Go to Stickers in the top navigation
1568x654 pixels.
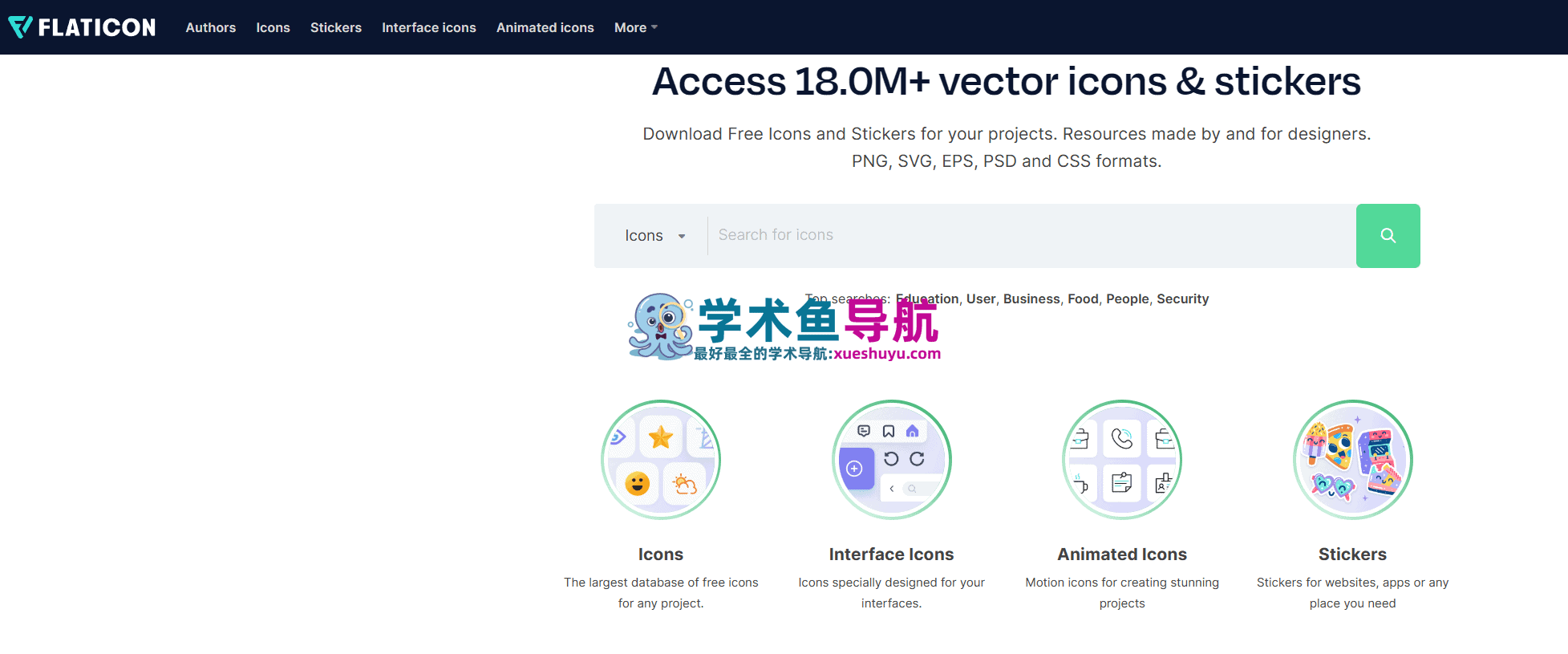pos(336,27)
